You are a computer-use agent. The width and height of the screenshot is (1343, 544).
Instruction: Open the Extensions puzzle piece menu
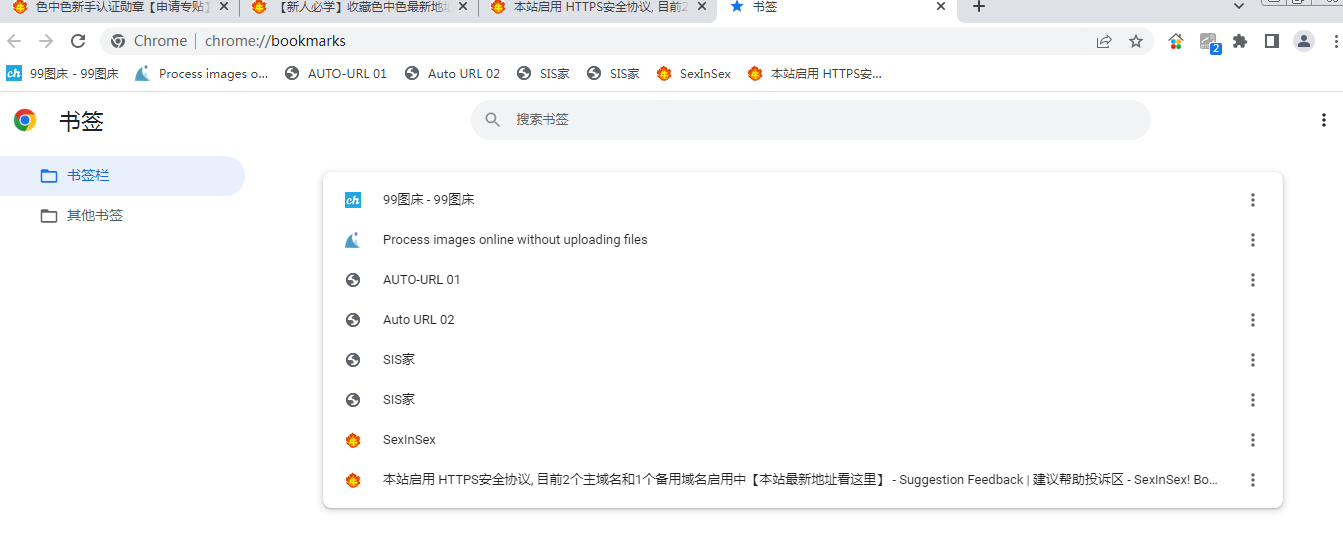(x=1240, y=41)
